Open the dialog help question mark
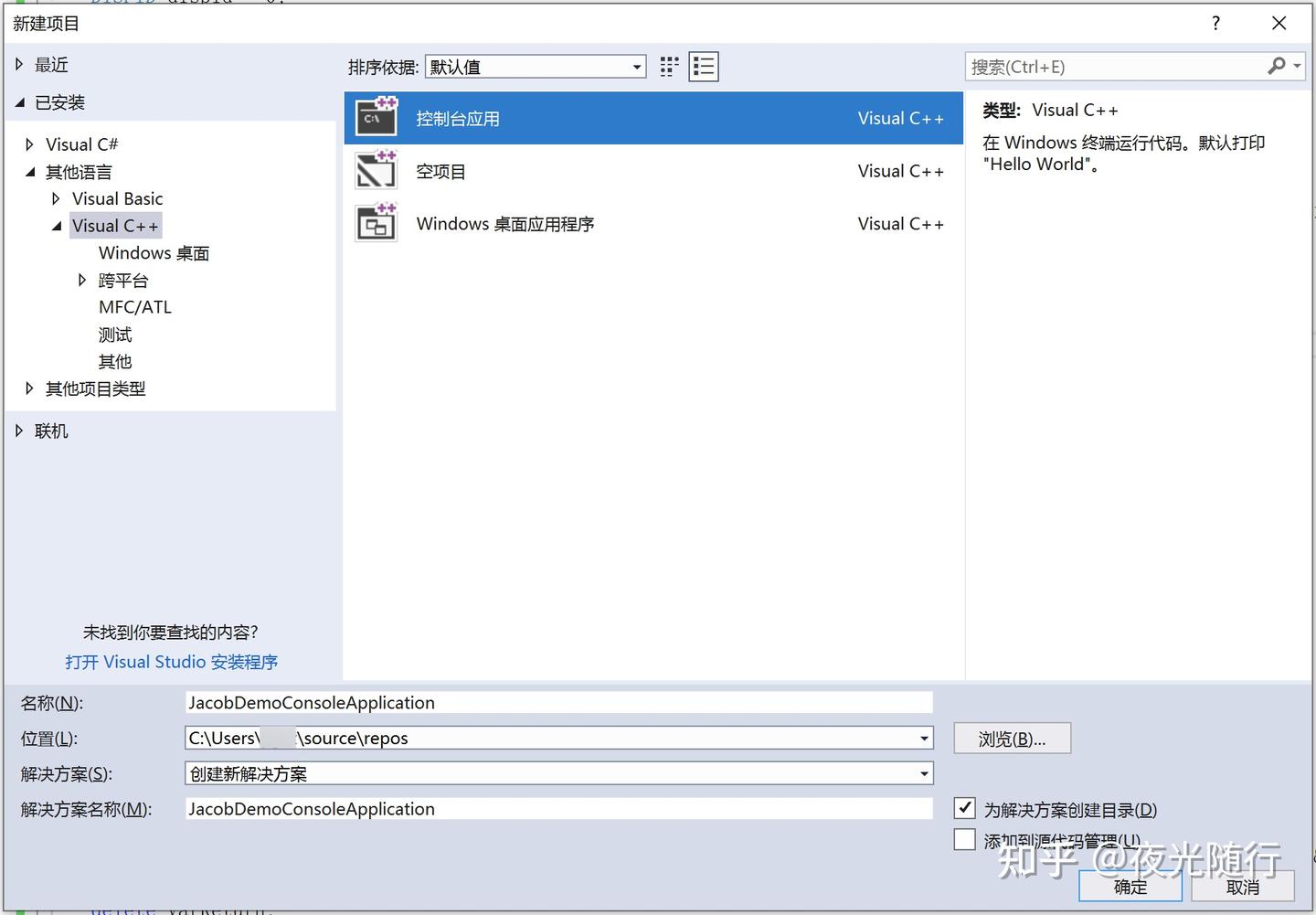1316x915 pixels. click(x=1215, y=23)
